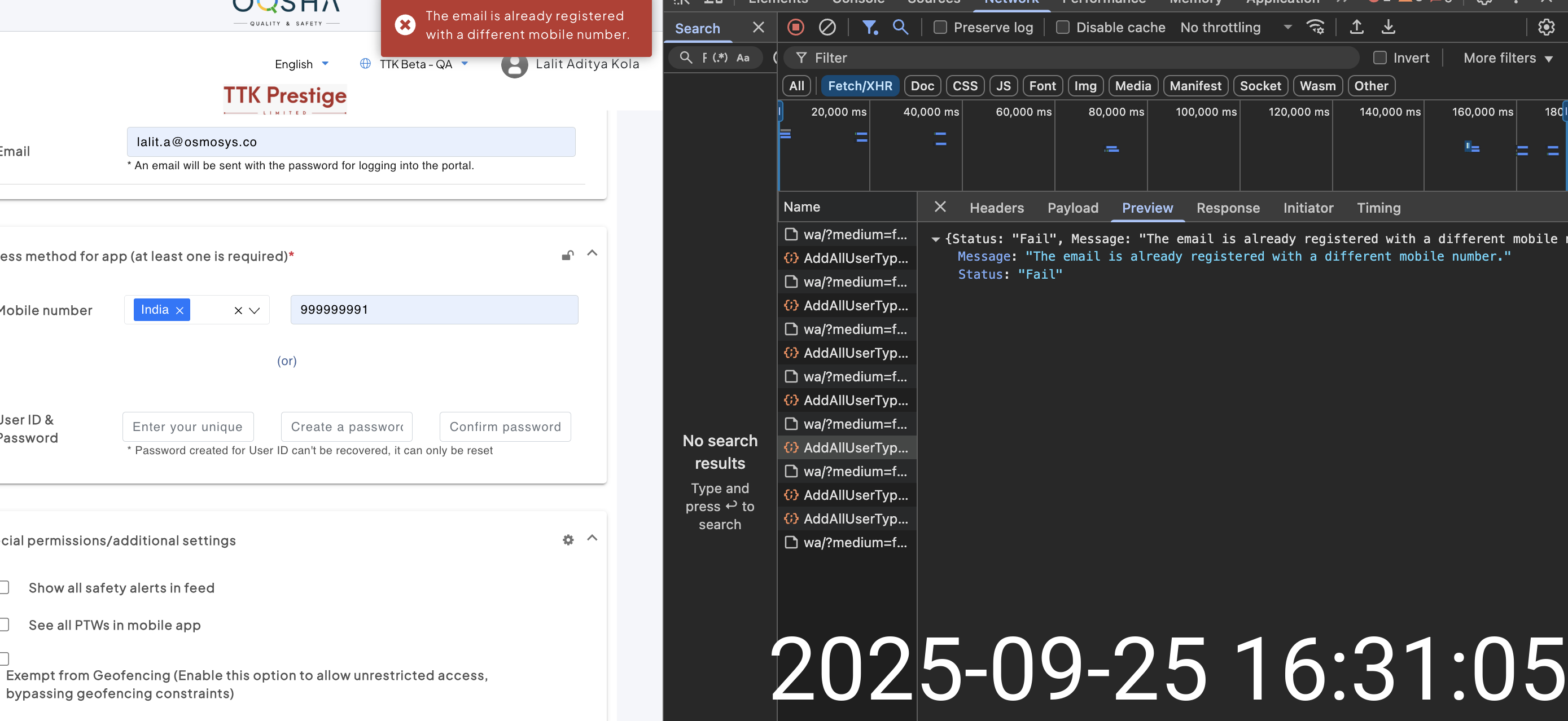Viewport: 1568px width, 721px height.
Task: Switch to the Response tab
Action: (x=1228, y=208)
